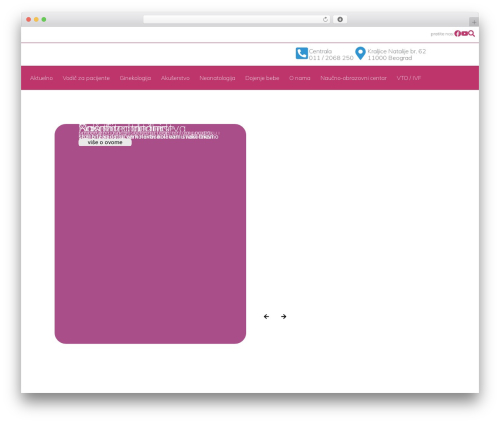Open a new tab with plus button
Image resolution: width=500 pixels, height=423 pixels.
[474, 22]
